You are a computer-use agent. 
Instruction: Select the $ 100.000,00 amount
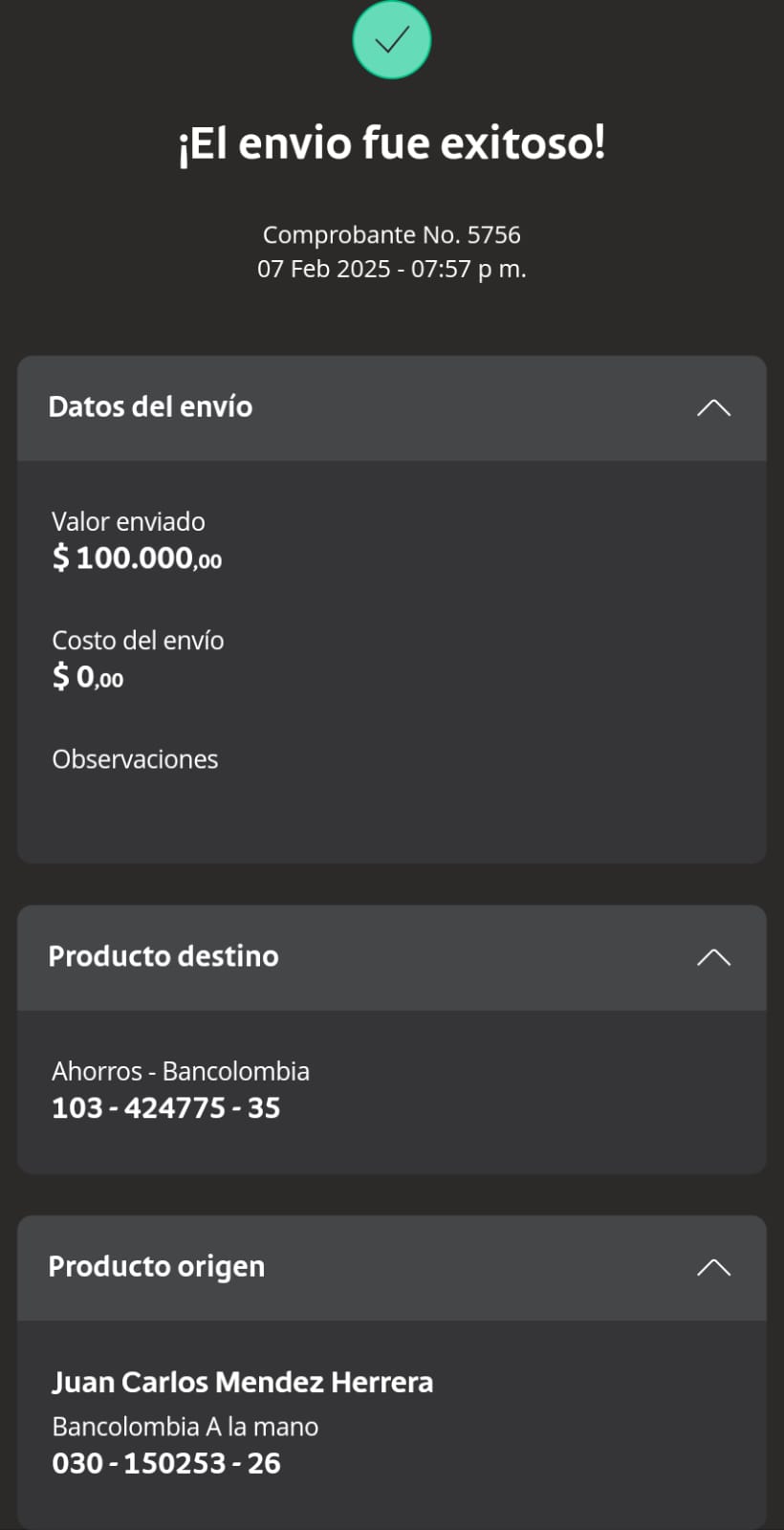pos(137,557)
